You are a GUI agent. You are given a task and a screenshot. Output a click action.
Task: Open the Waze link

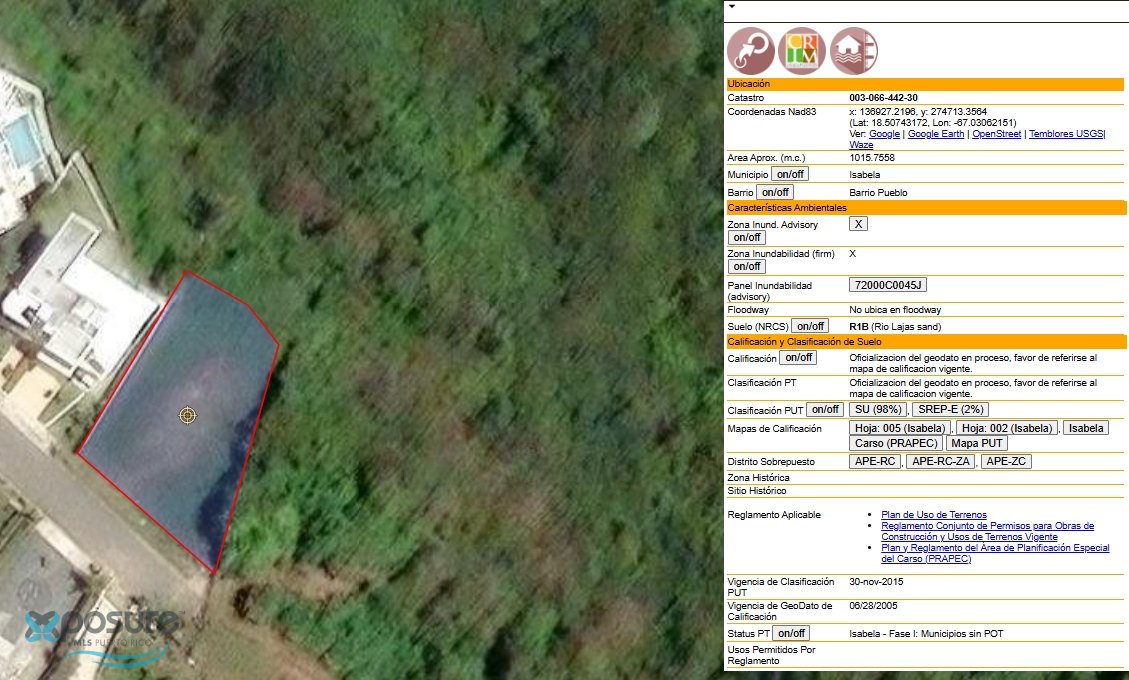pos(861,145)
